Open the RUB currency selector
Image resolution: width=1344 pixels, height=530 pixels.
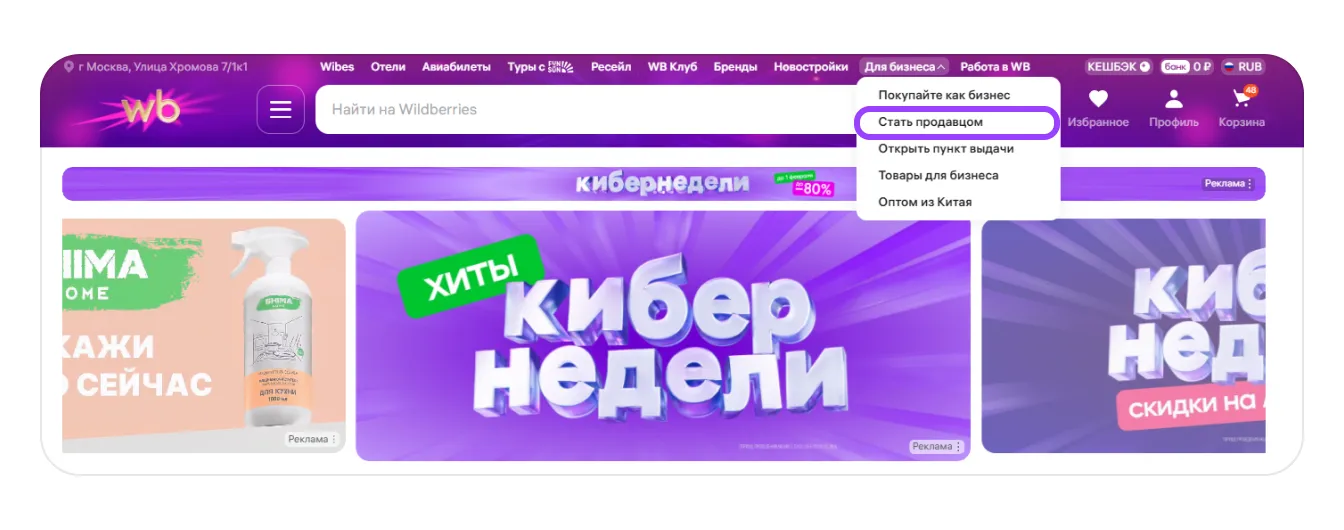click(x=1243, y=67)
